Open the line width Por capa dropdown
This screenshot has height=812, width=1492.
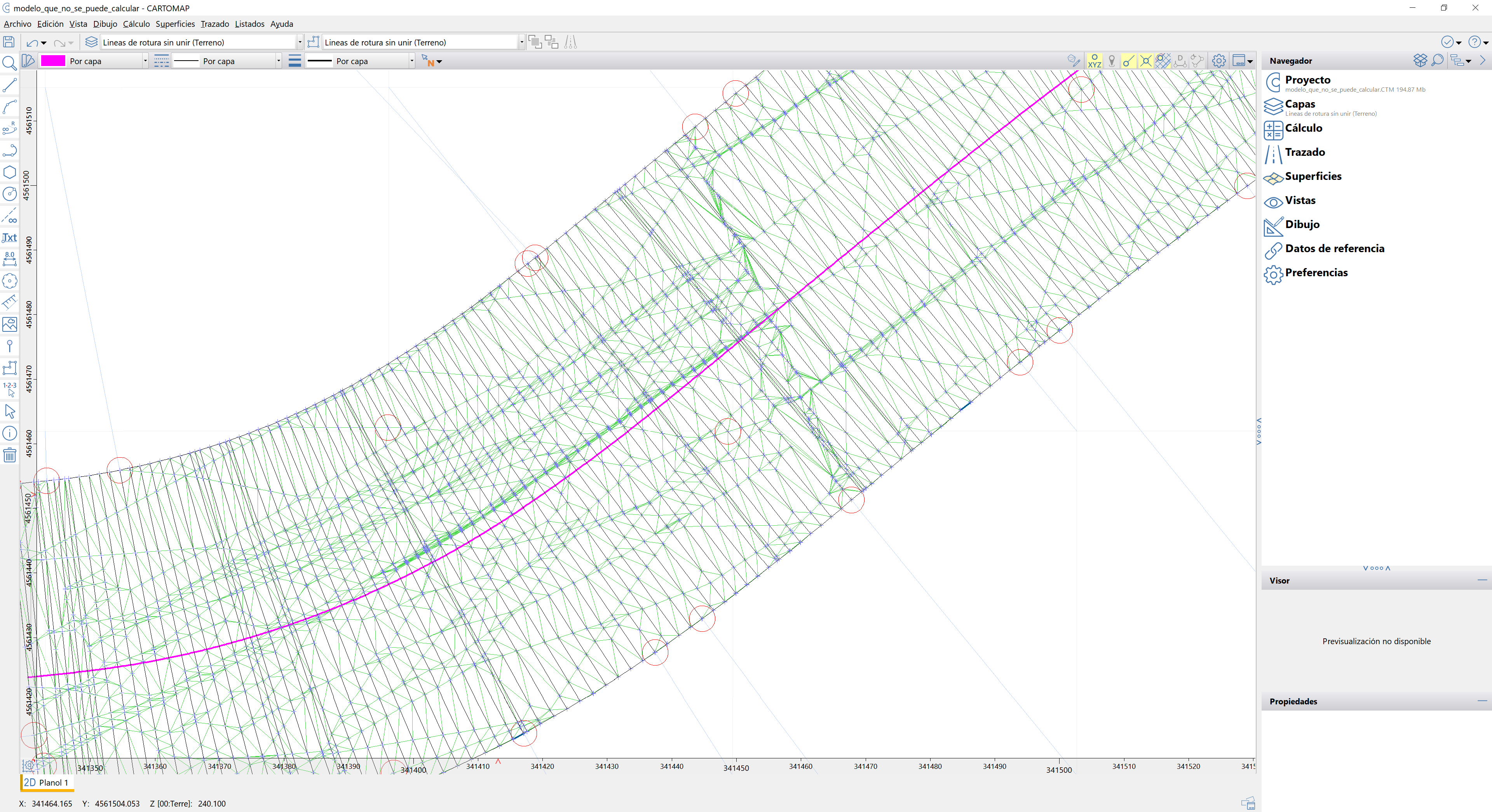coord(412,61)
